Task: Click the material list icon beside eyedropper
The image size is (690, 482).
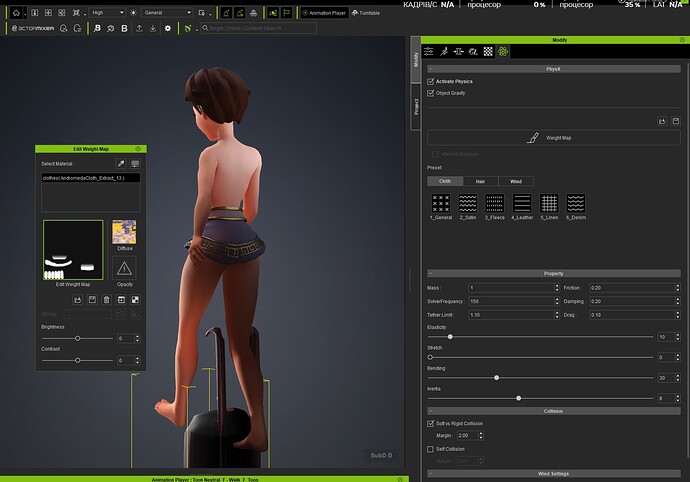Action: tap(135, 164)
